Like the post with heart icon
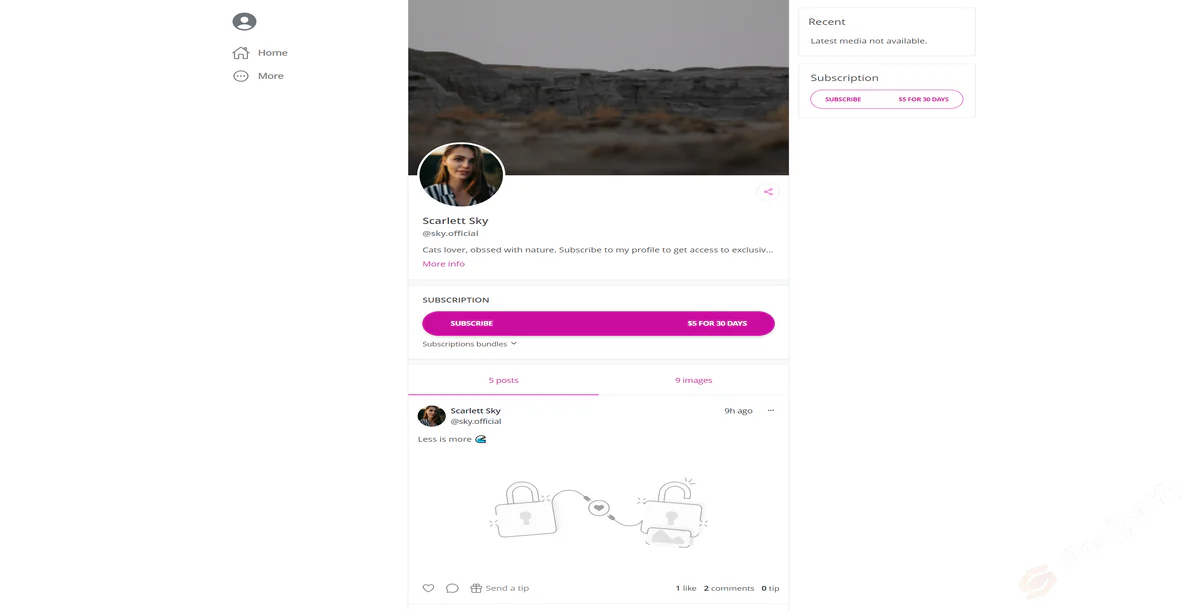 428,588
